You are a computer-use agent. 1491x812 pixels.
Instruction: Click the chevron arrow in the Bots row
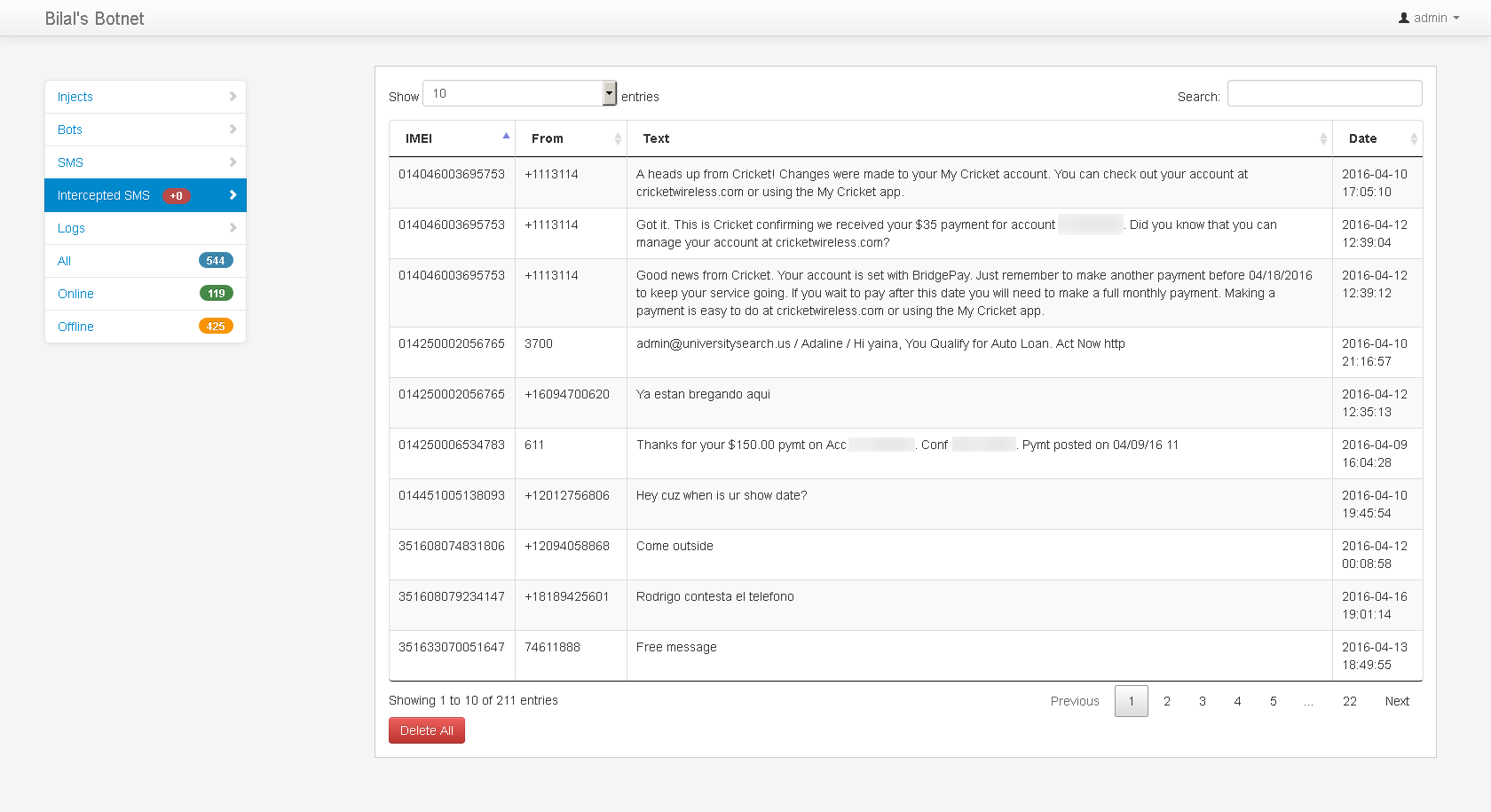point(233,130)
